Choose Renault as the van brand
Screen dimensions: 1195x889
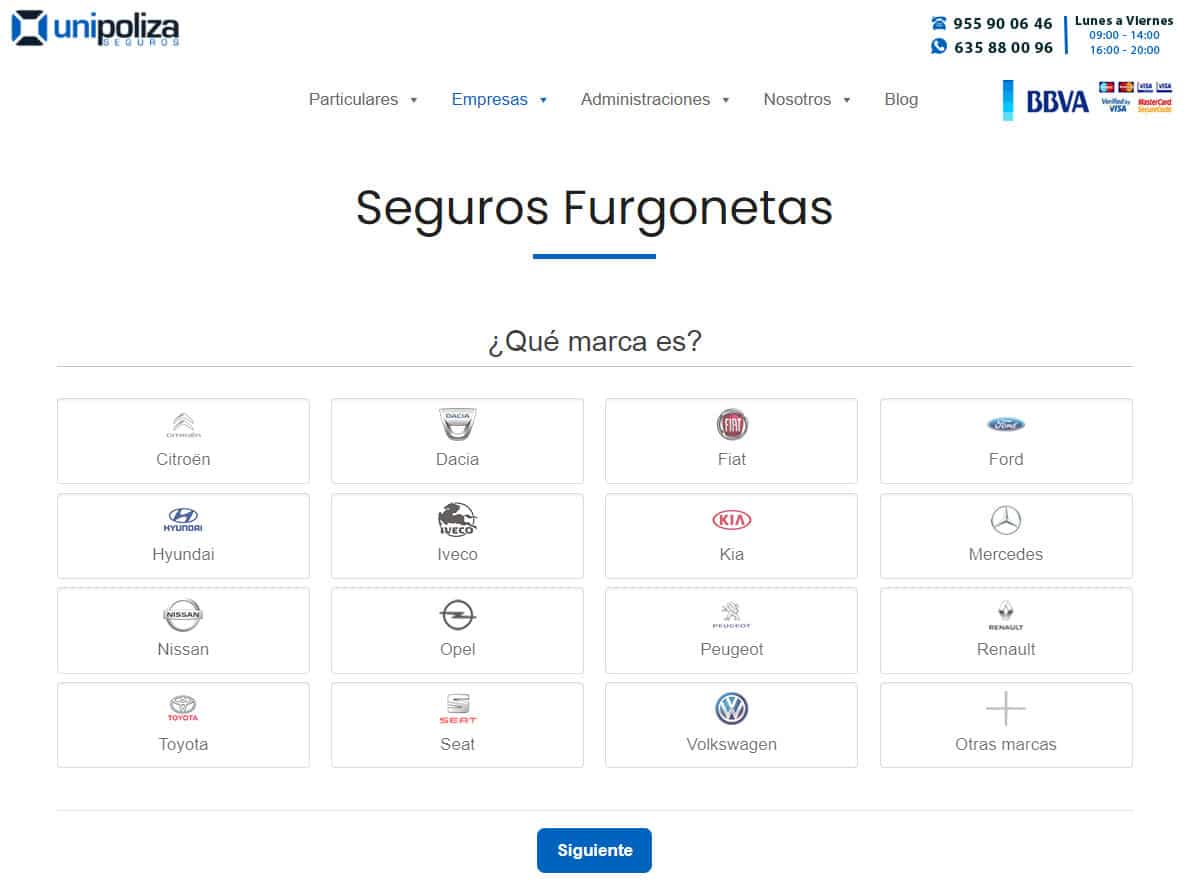(x=1005, y=630)
